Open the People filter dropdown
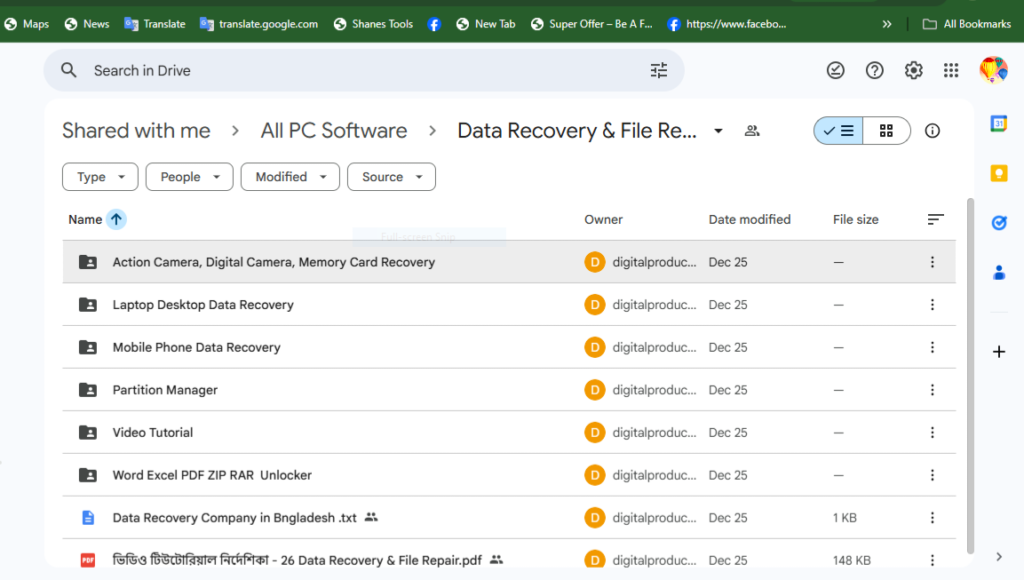Viewport: 1024px width, 580px height. click(x=189, y=177)
